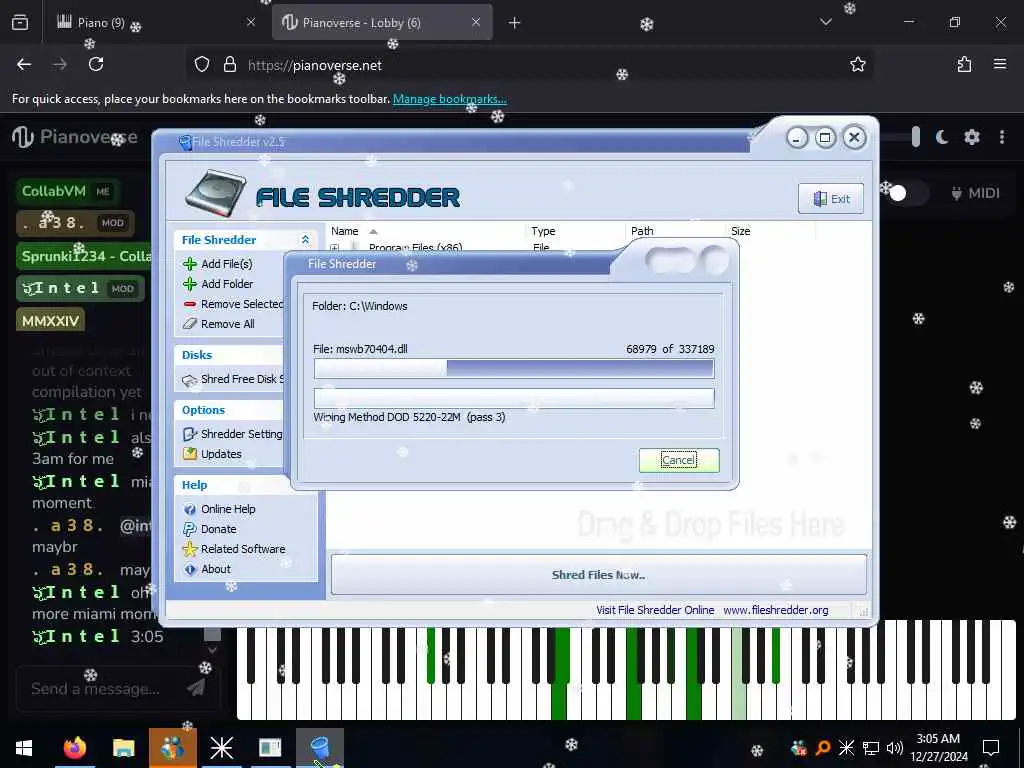Collapse the File Shredder sidebar section
1024x768 pixels.
coord(305,240)
